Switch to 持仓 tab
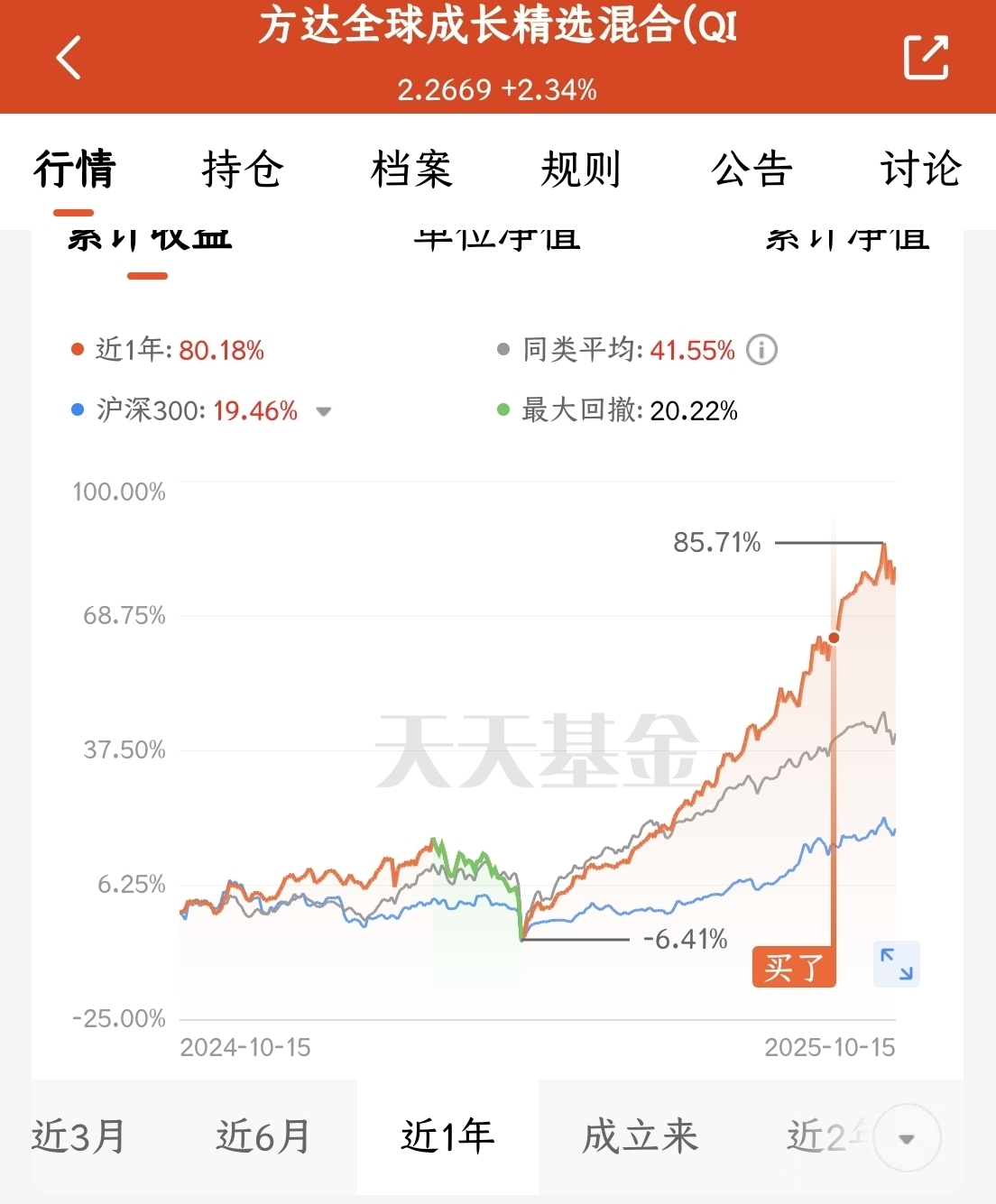Image resolution: width=996 pixels, height=1204 pixels. 243,170
